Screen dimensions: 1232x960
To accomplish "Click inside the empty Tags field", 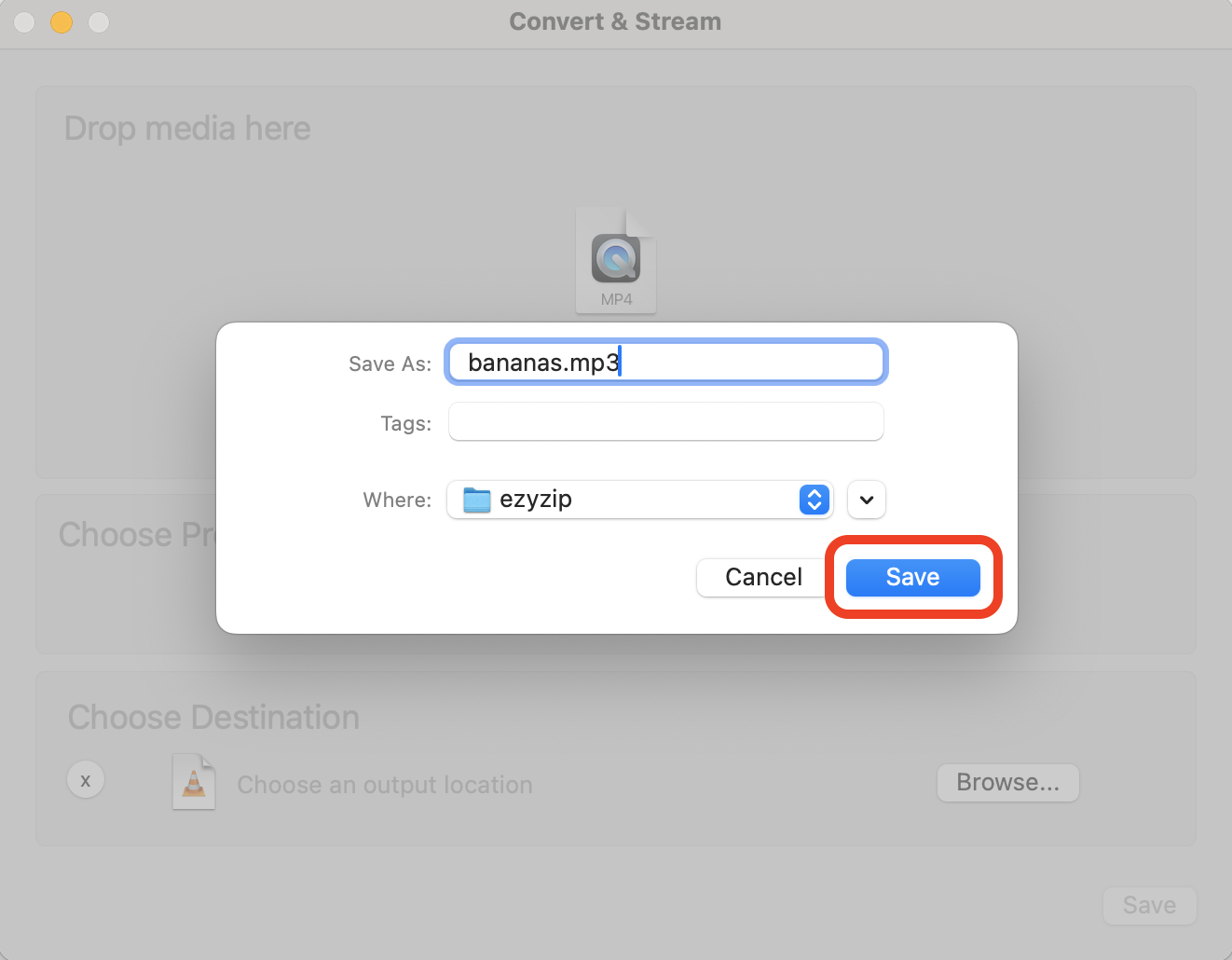I will click(x=665, y=421).
